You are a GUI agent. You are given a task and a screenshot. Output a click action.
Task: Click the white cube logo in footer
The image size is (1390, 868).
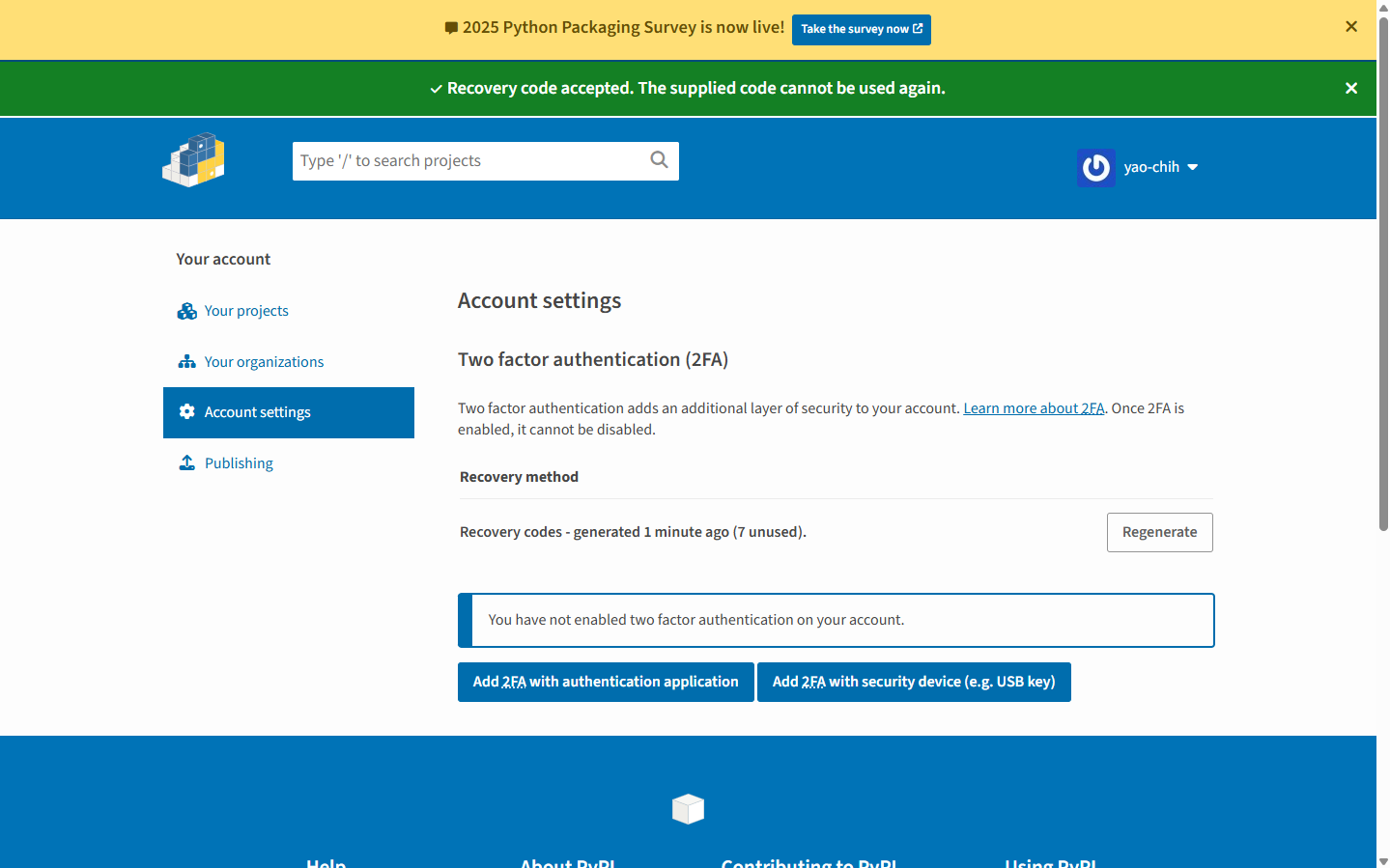coord(688,809)
